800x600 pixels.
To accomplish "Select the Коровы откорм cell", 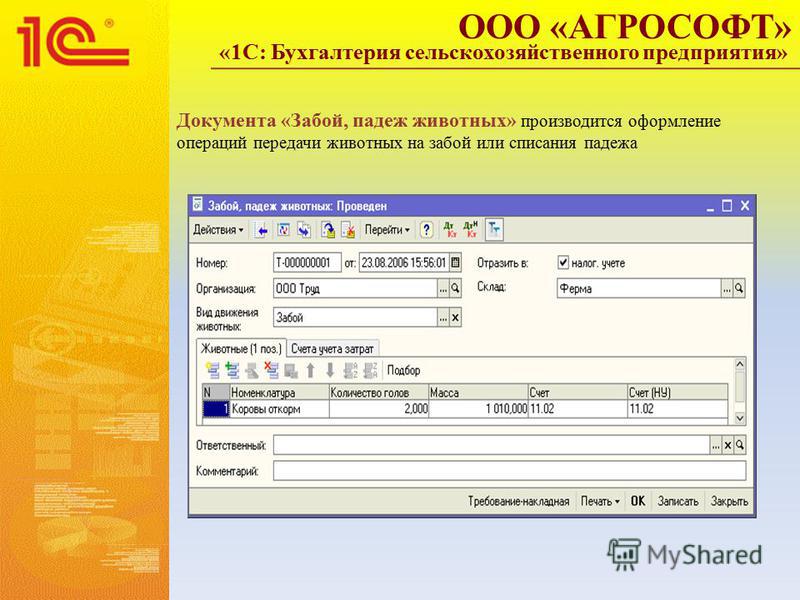I will [279, 409].
